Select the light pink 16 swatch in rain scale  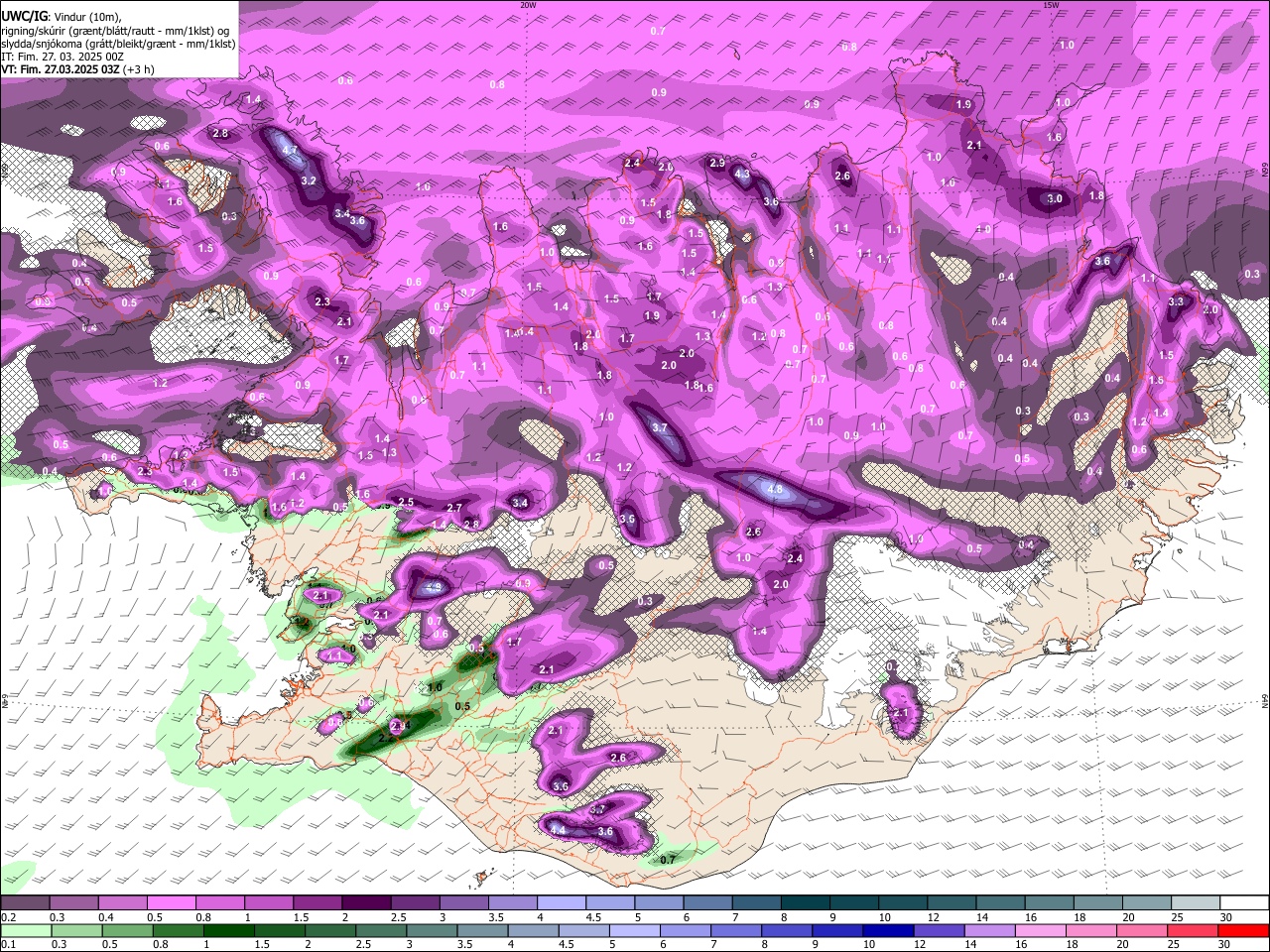[x=1041, y=930]
